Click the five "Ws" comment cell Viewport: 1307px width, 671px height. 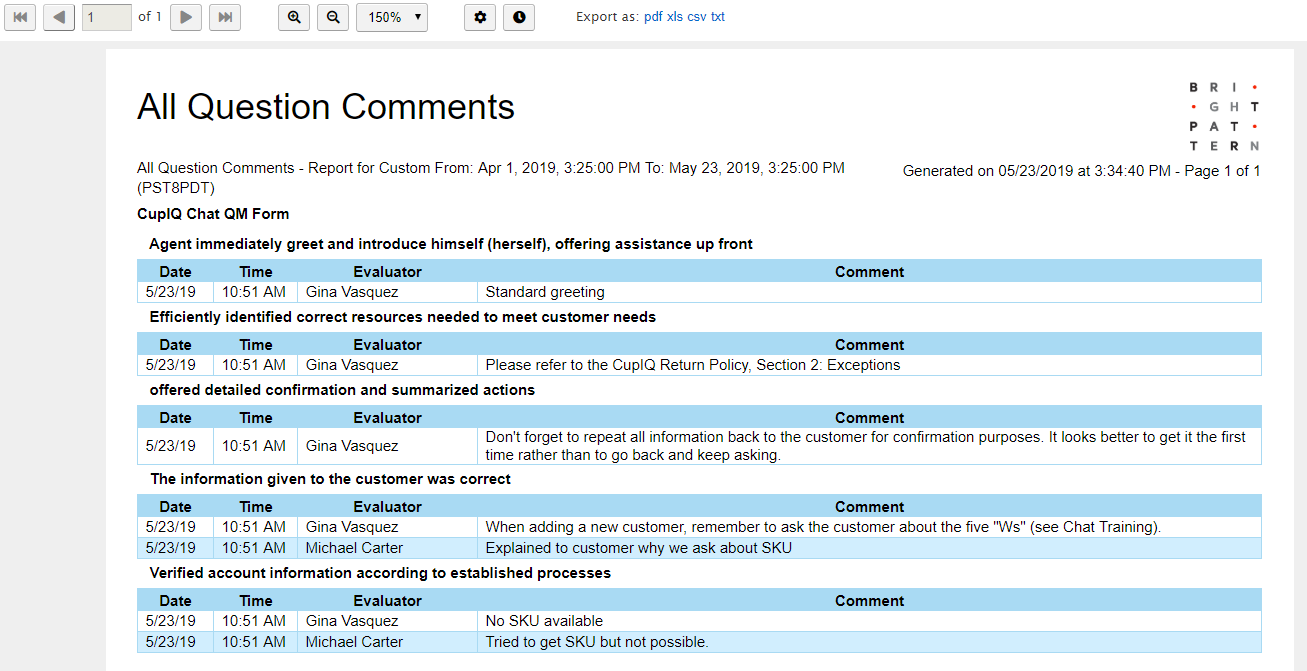click(x=869, y=527)
